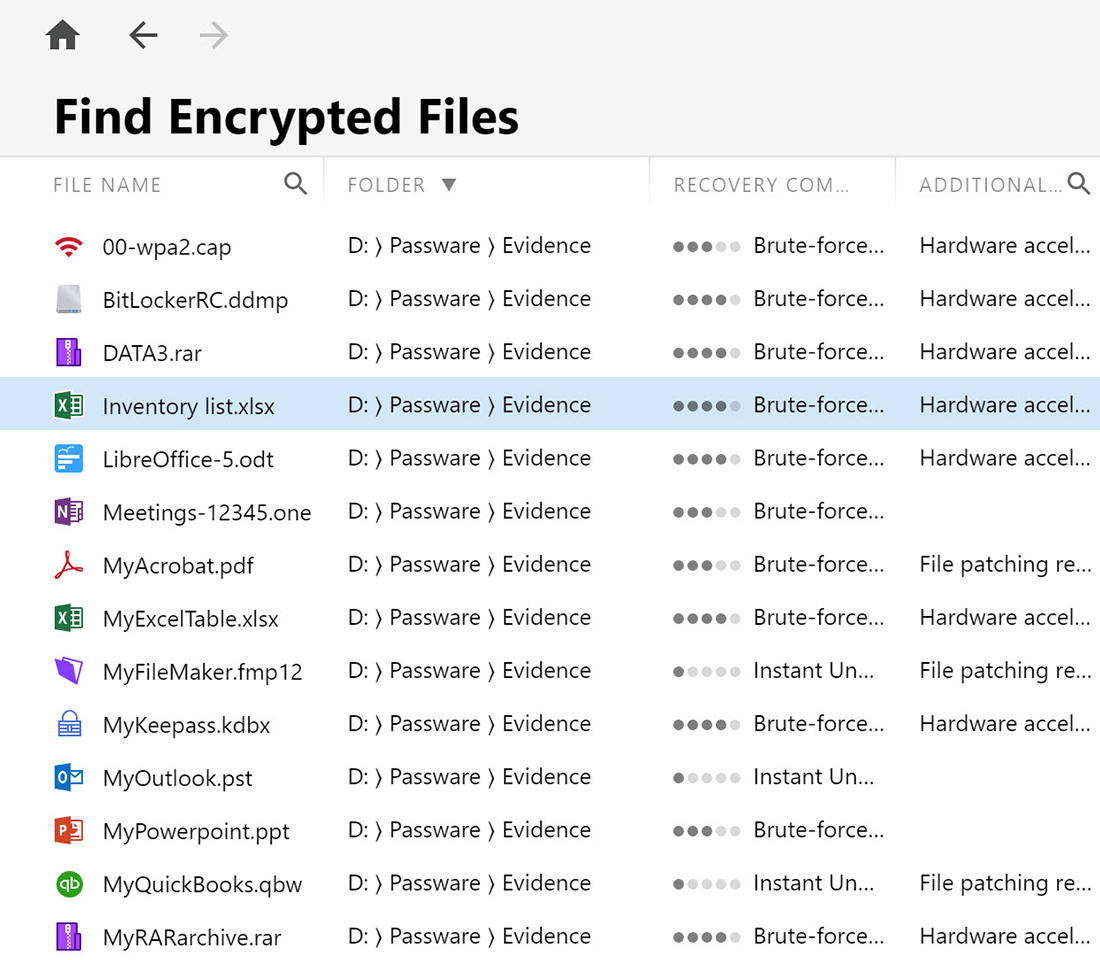Search file names using the magnifier icon
Viewport: 1100px width, 960px height.
coord(295,184)
